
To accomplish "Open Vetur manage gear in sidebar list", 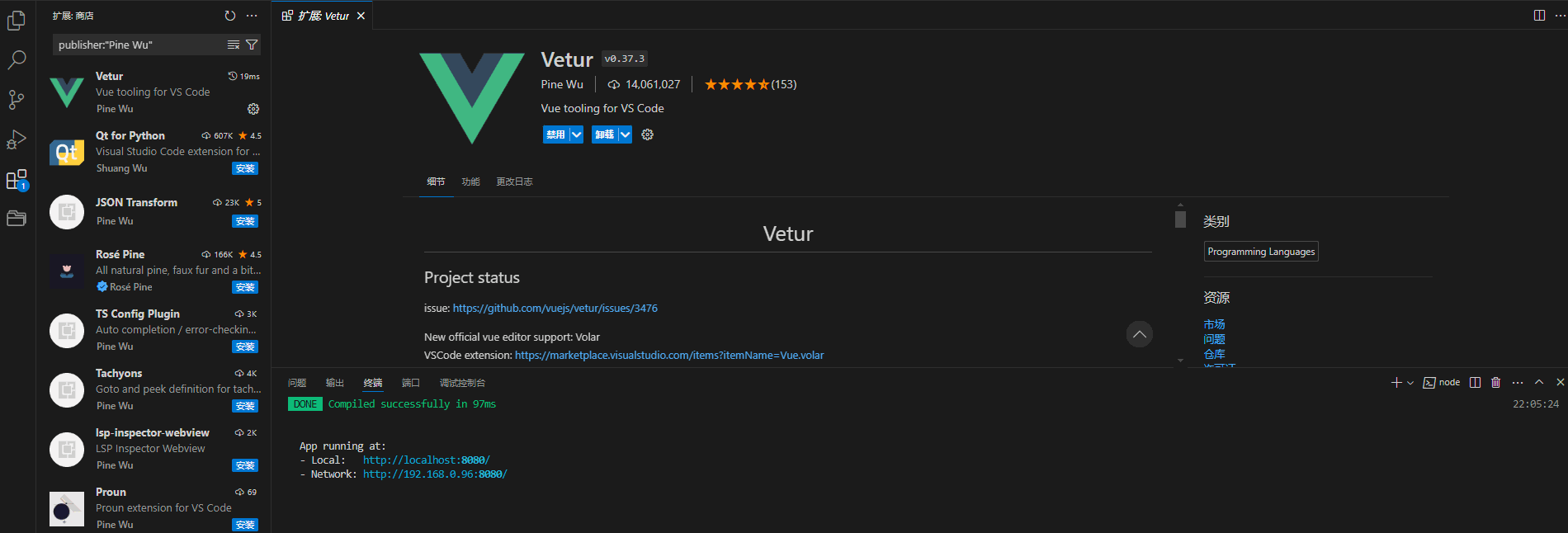I will tap(253, 109).
